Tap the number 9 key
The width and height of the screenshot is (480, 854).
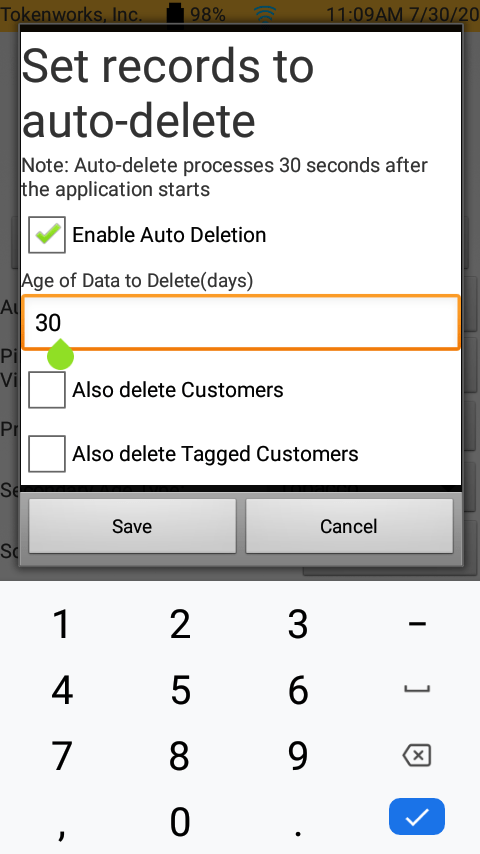click(x=298, y=756)
